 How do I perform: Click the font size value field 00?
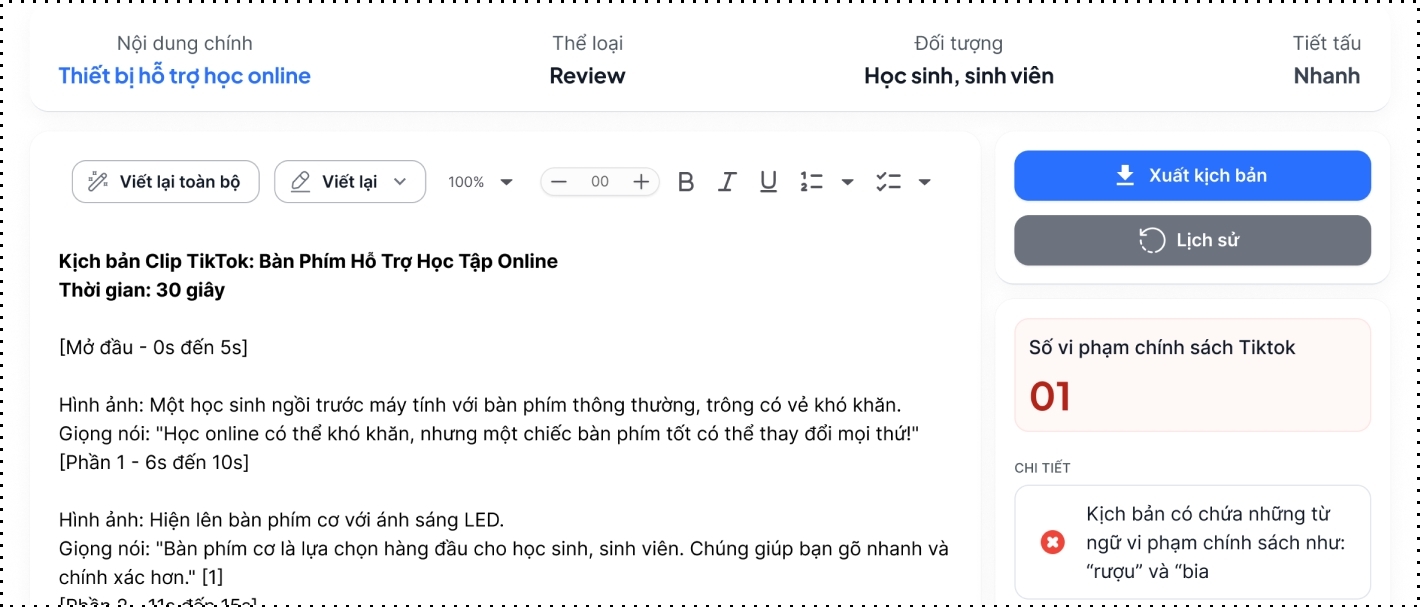[x=600, y=182]
